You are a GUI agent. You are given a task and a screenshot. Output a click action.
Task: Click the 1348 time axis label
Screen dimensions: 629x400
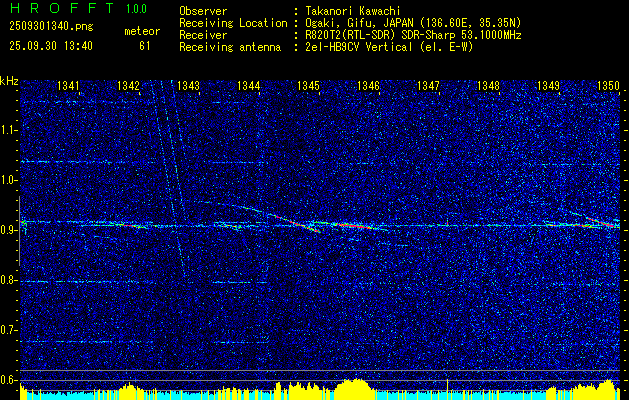pos(488,85)
